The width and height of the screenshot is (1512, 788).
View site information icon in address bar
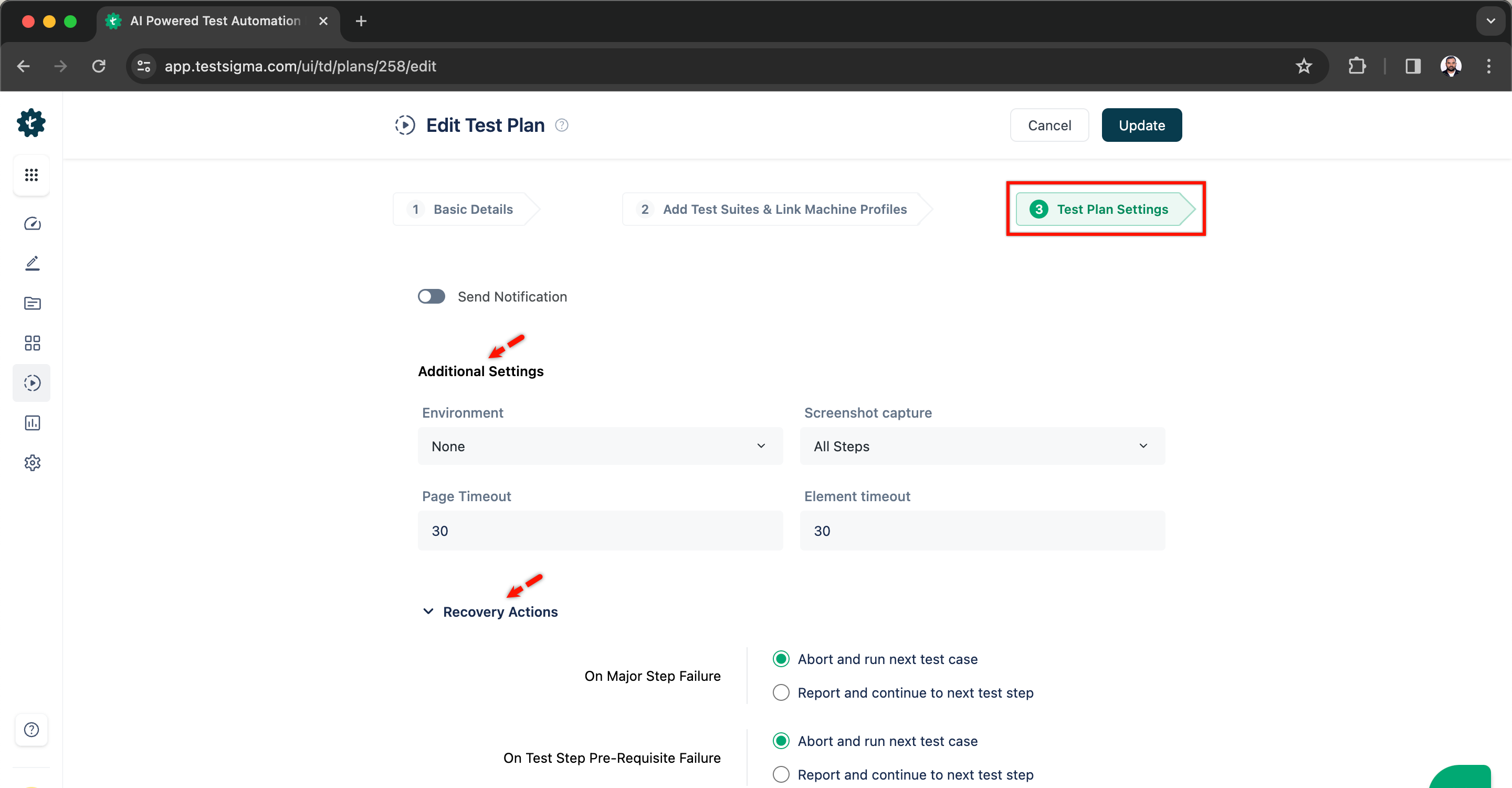point(144,66)
